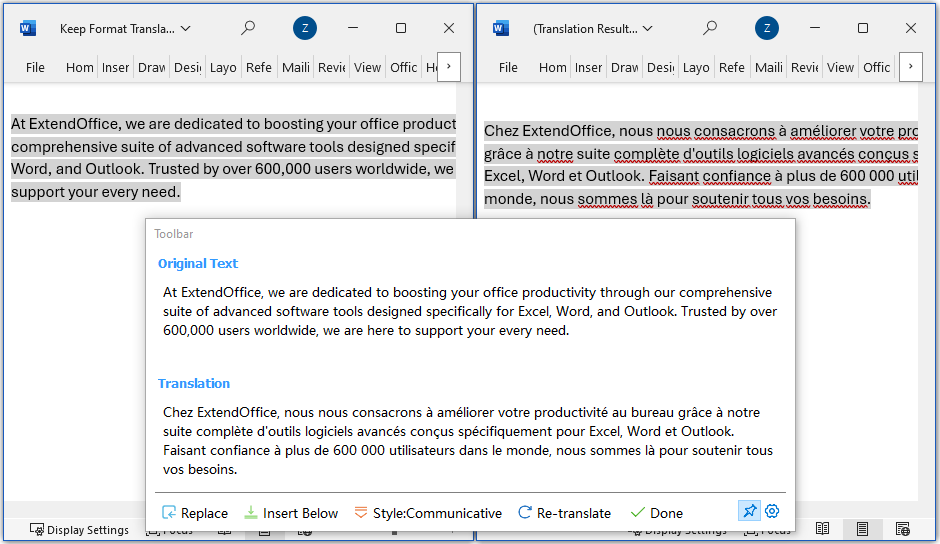Image resolution: width=940 pixels, height=544 pixels.
Task: Open References tab in right window
Action: (x=732, y=68)
